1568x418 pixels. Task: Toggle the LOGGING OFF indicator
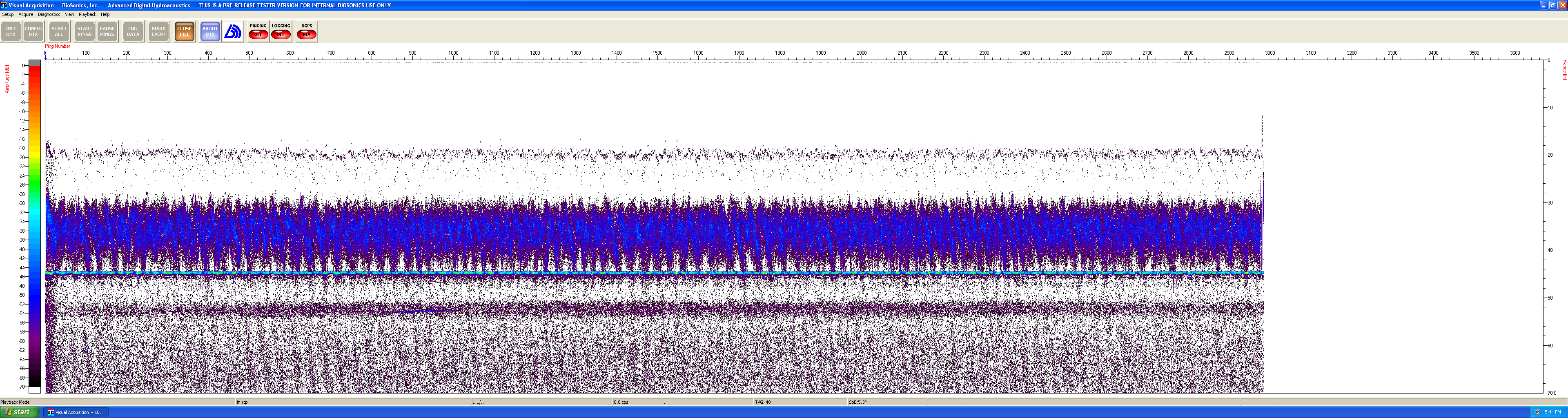click(x=281, y=32)
